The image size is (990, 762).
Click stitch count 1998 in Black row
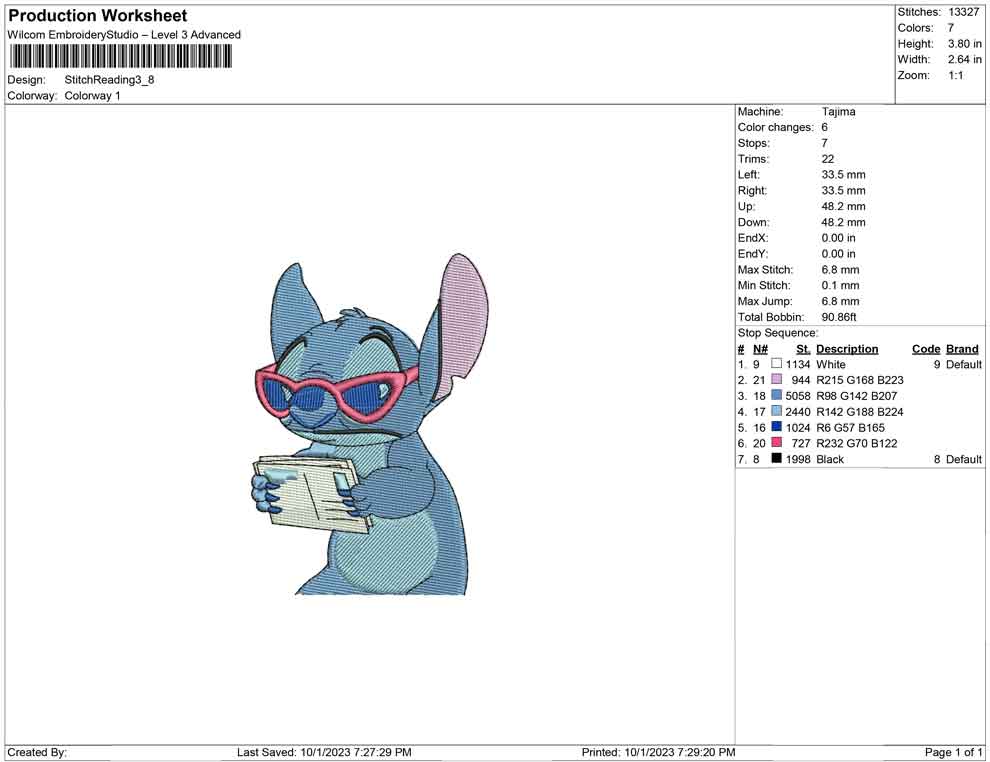798,459
